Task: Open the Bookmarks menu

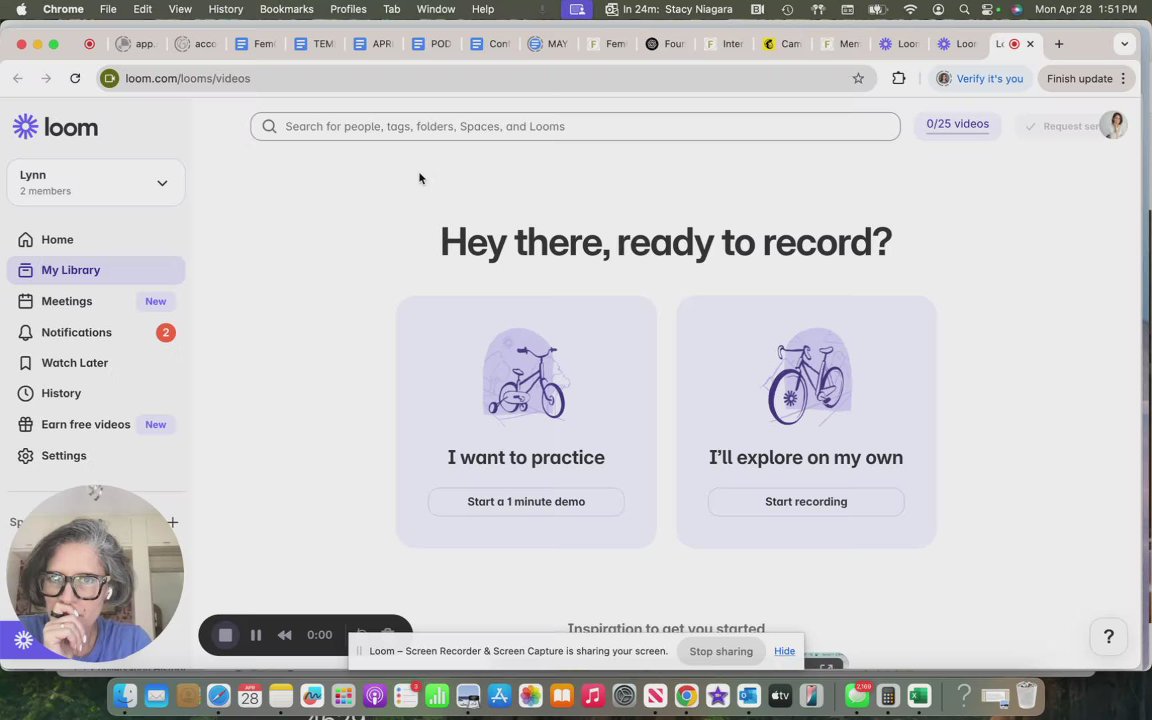Action: [286, 10]
